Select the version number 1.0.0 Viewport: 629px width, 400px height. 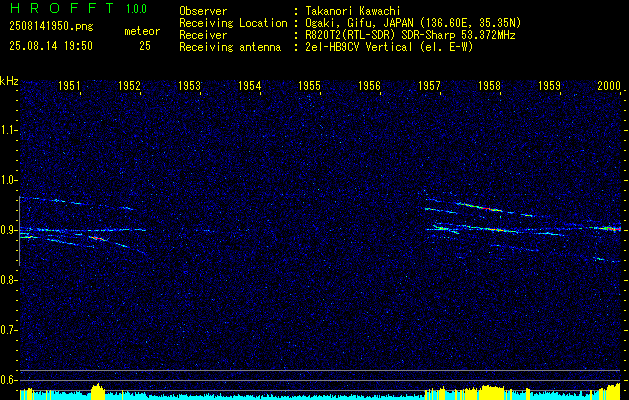[136, 9]
